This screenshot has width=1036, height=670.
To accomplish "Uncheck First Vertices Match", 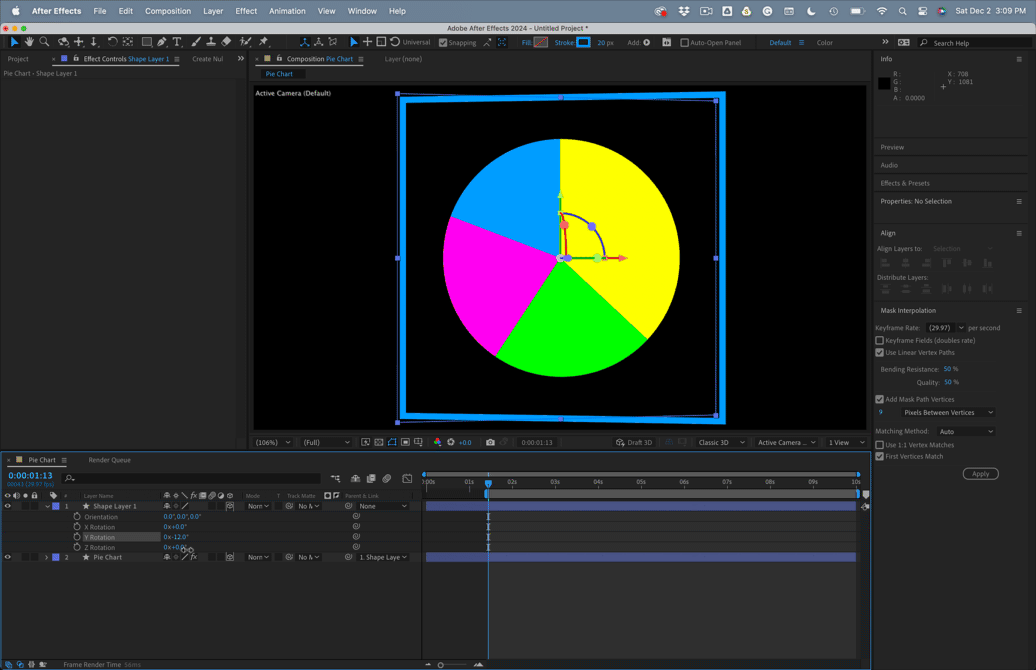I will [879, 457].
